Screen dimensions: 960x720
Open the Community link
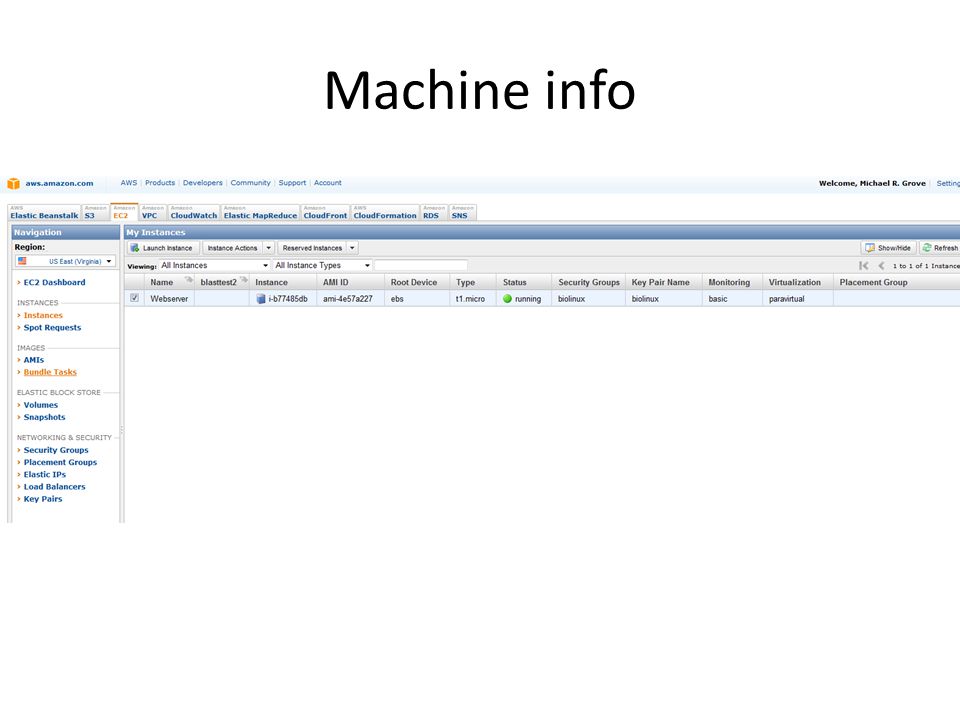250,183
